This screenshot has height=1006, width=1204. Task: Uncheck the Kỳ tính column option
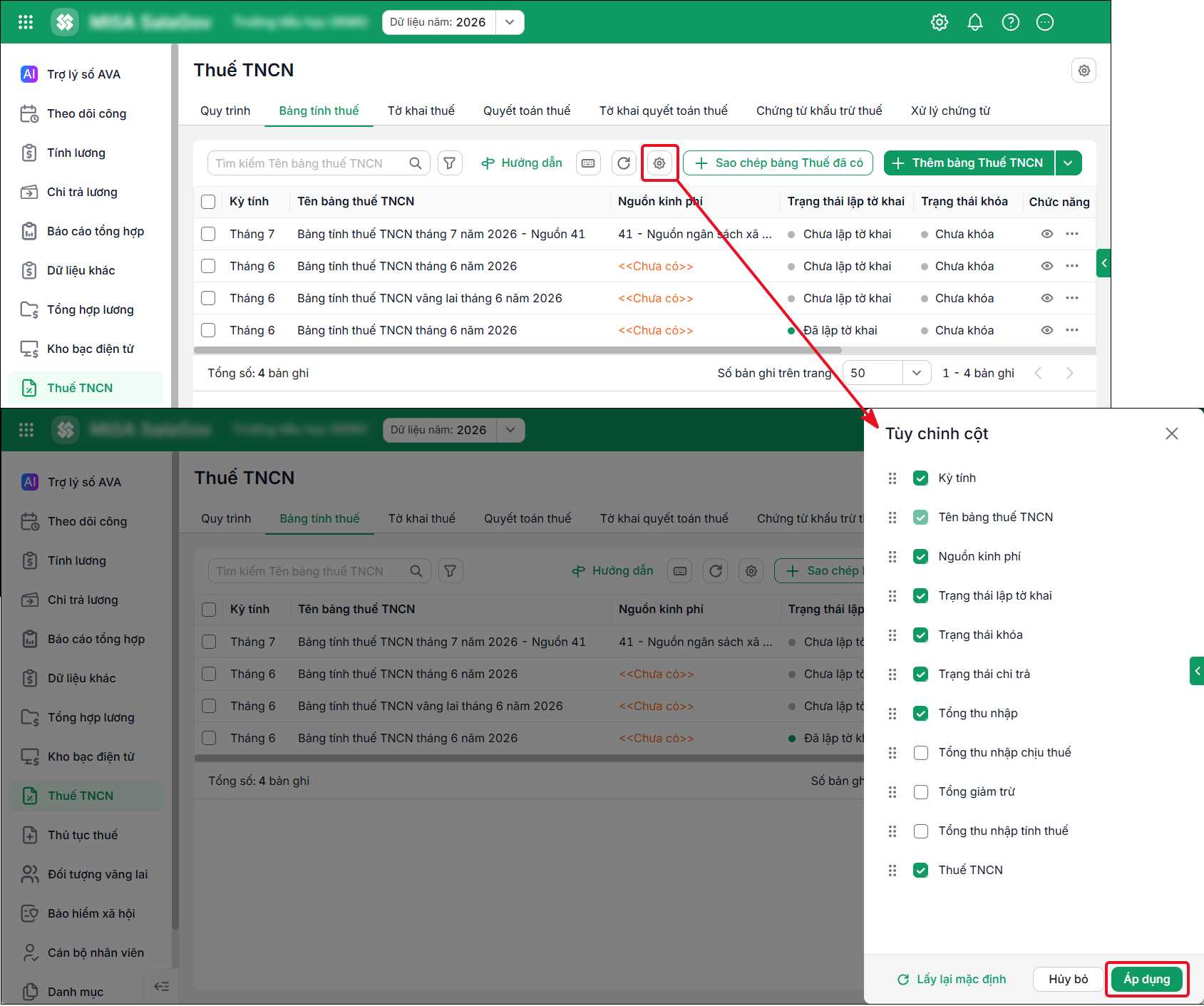pos(921,478)
